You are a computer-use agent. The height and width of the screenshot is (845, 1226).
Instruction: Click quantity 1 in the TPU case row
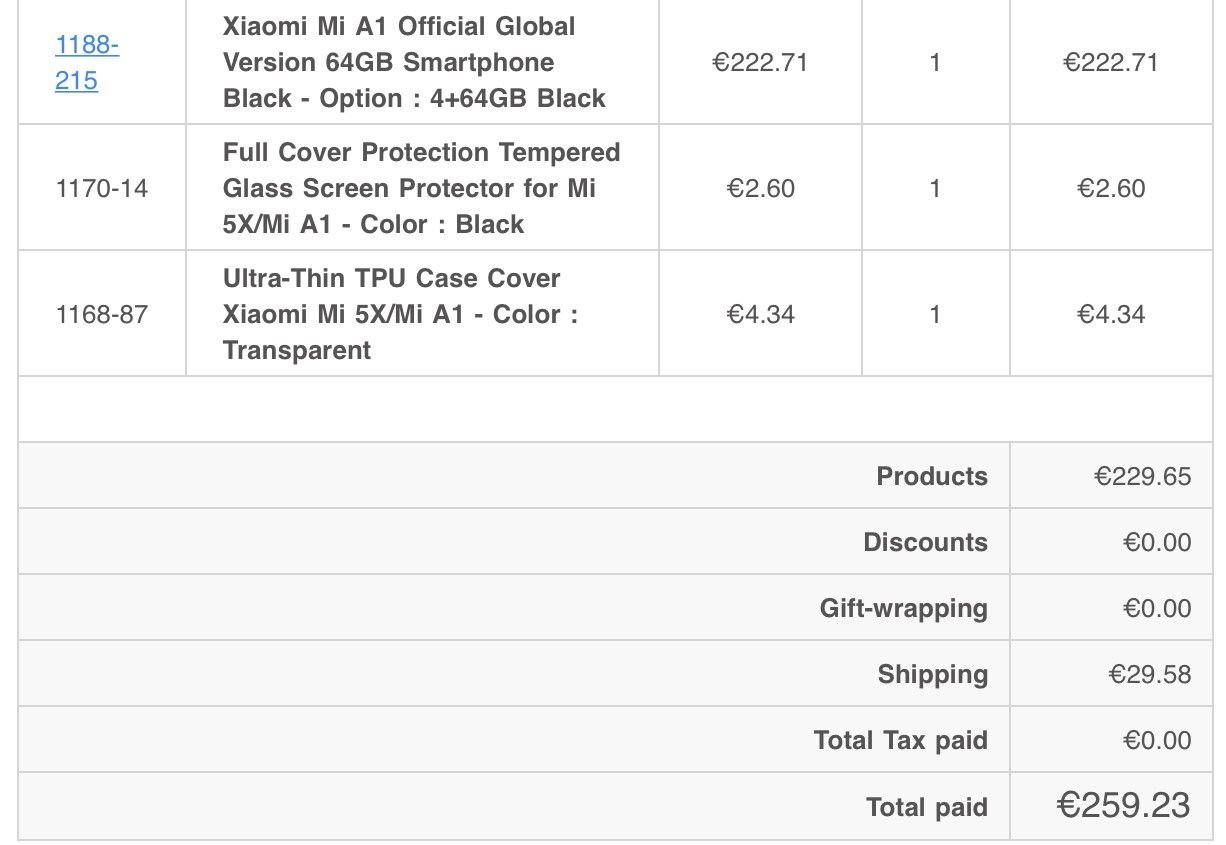coord(935,314)
